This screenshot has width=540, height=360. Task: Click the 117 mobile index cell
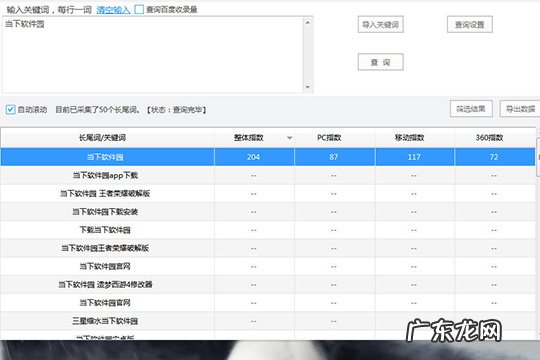tap(415, 157)
